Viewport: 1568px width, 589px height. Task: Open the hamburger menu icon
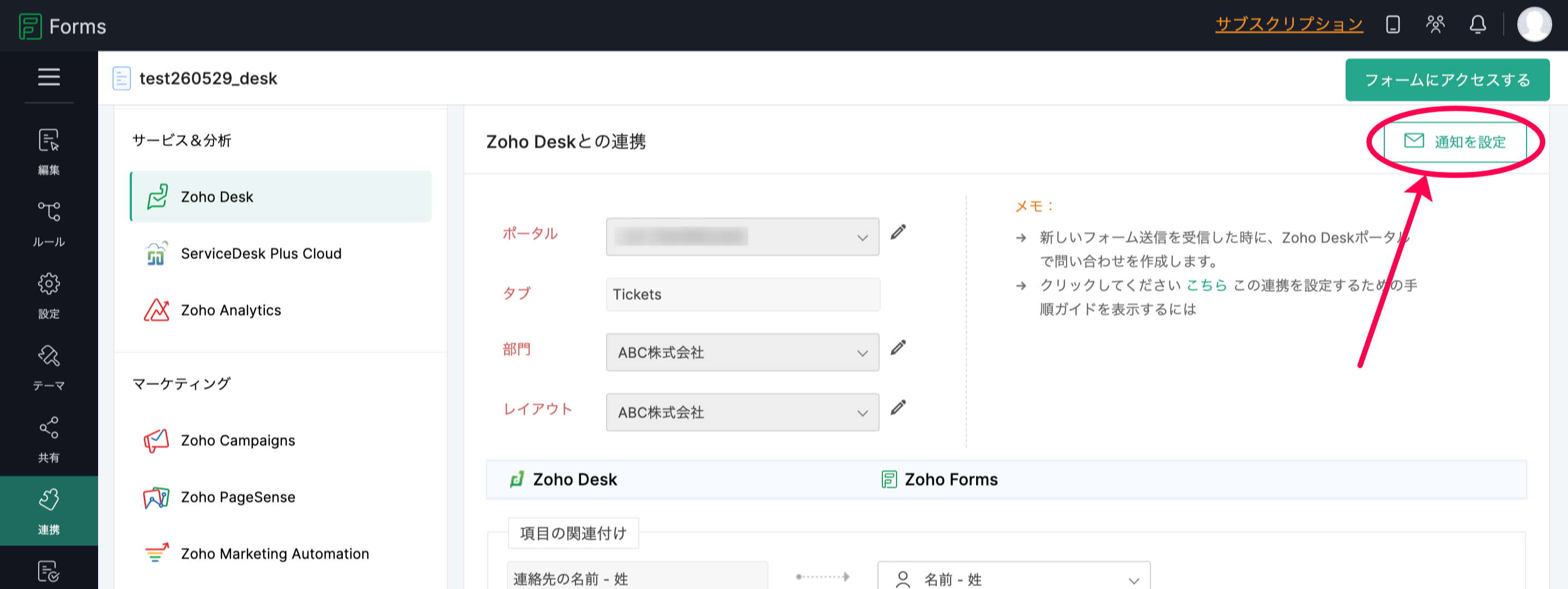click(49, 77)
